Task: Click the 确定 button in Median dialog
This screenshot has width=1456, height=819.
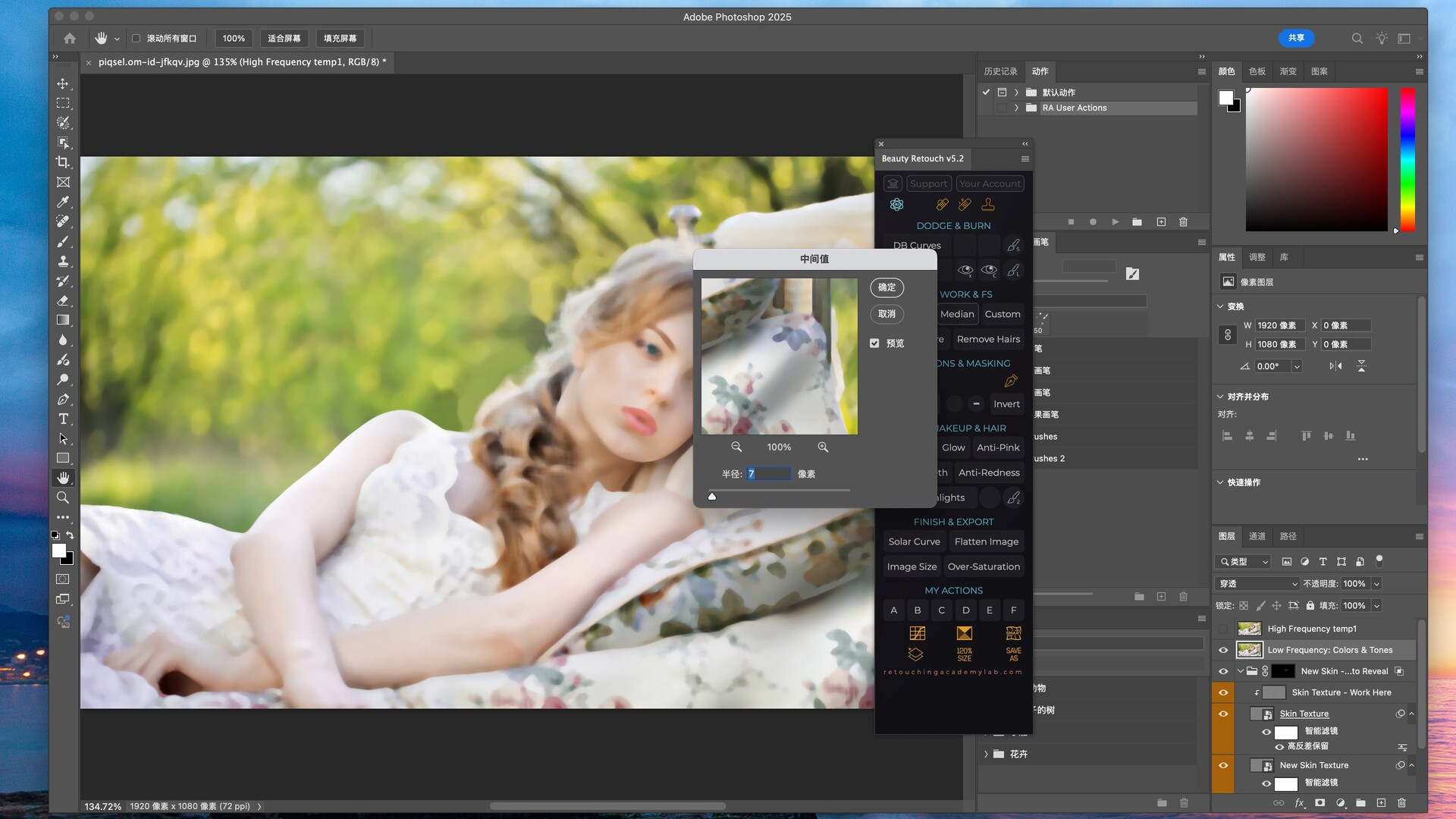Action: (886, 287)
